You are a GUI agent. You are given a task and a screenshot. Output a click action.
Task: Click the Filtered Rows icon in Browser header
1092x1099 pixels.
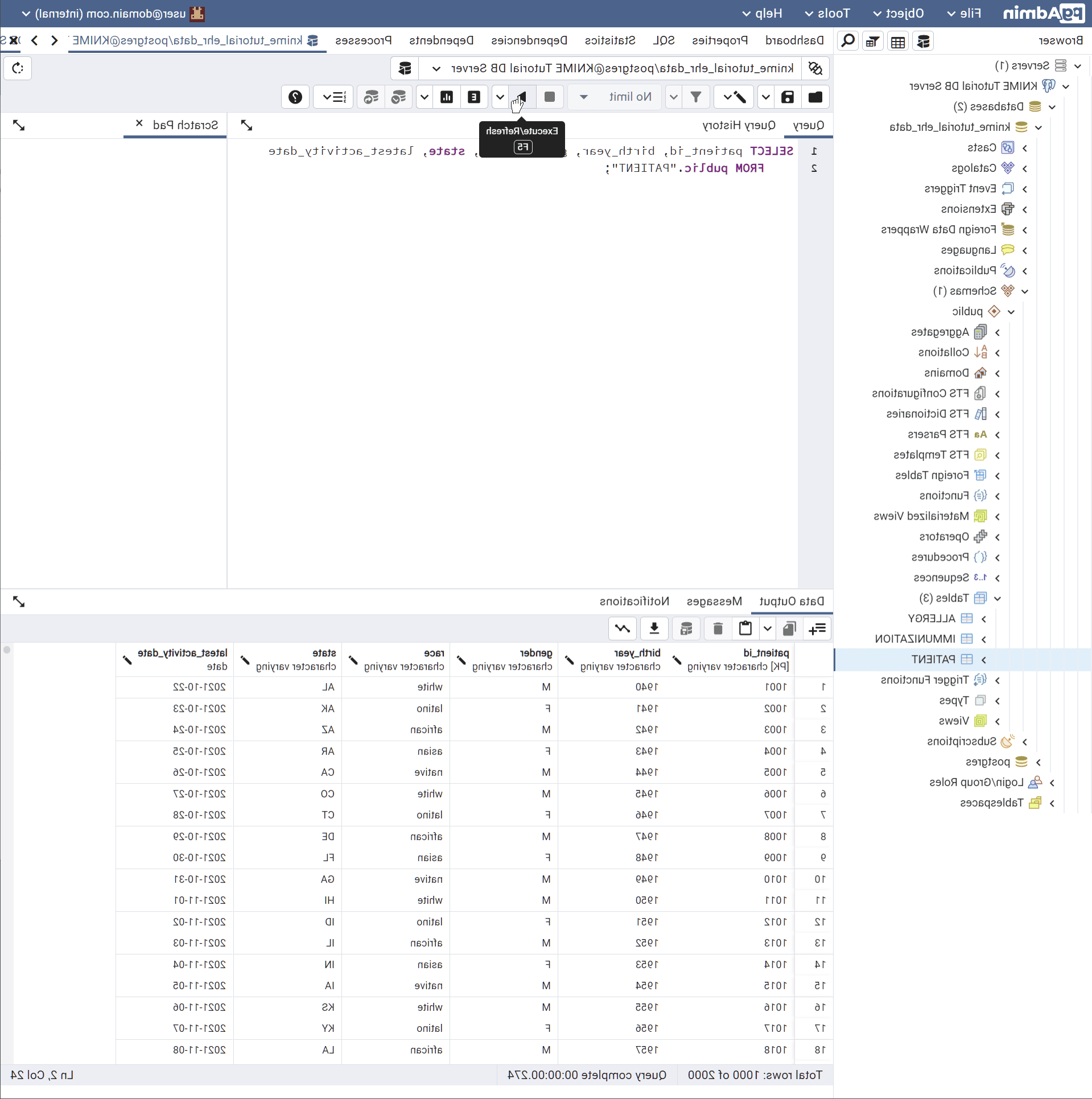[x=873, y=41]
